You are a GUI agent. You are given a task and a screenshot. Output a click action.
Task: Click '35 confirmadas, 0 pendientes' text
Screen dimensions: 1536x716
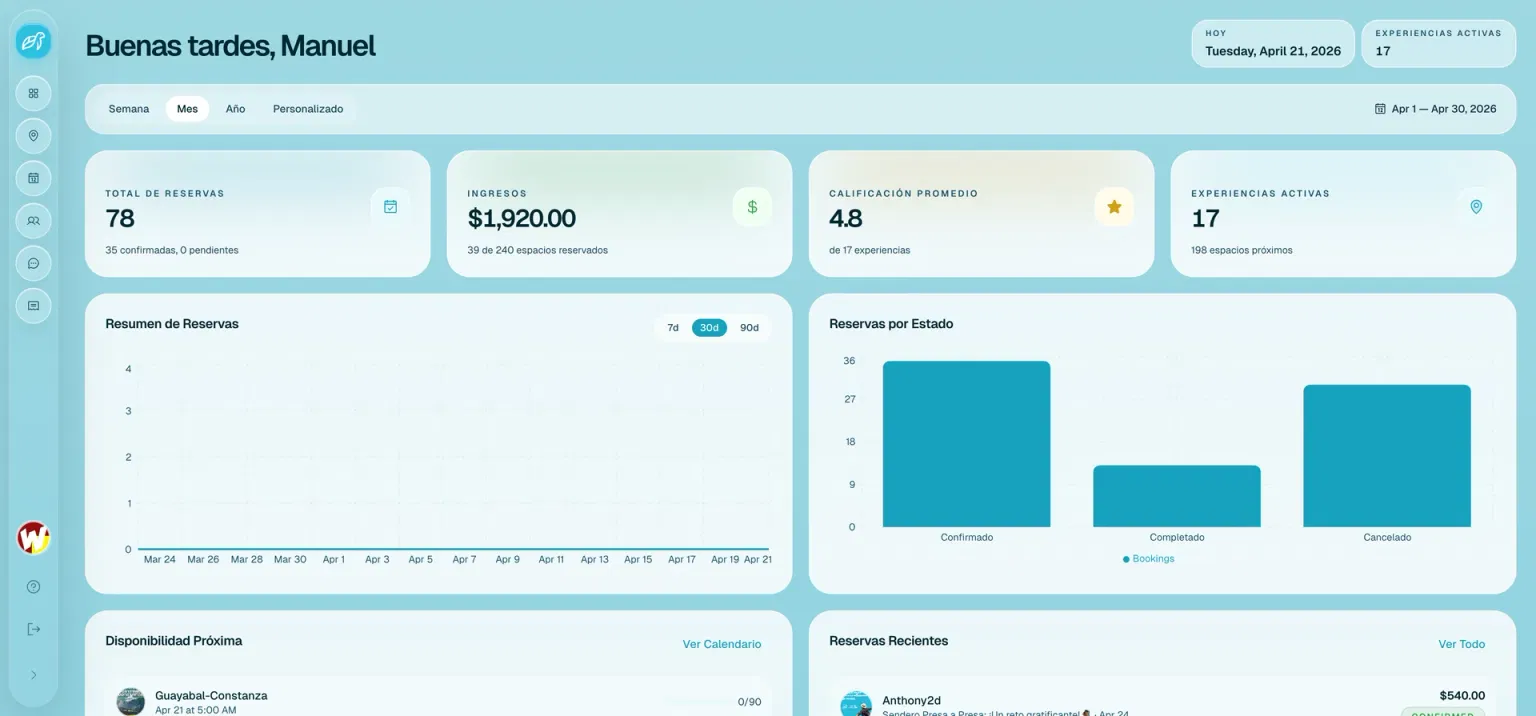coord(172,250)
